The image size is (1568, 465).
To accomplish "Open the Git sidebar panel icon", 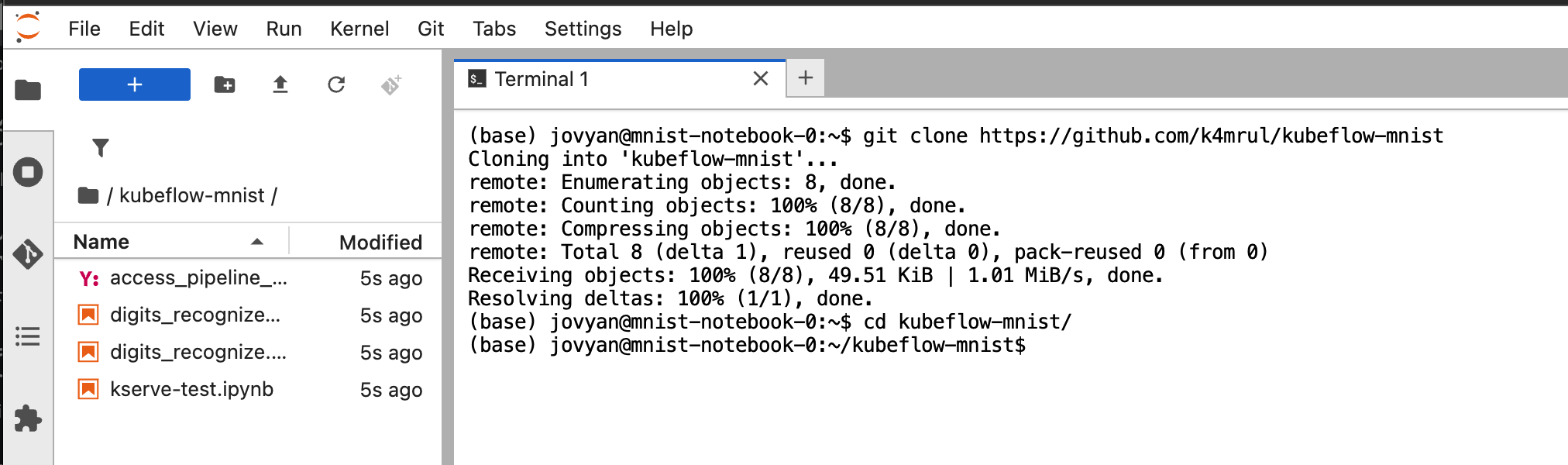I will [x=28, y=253].
